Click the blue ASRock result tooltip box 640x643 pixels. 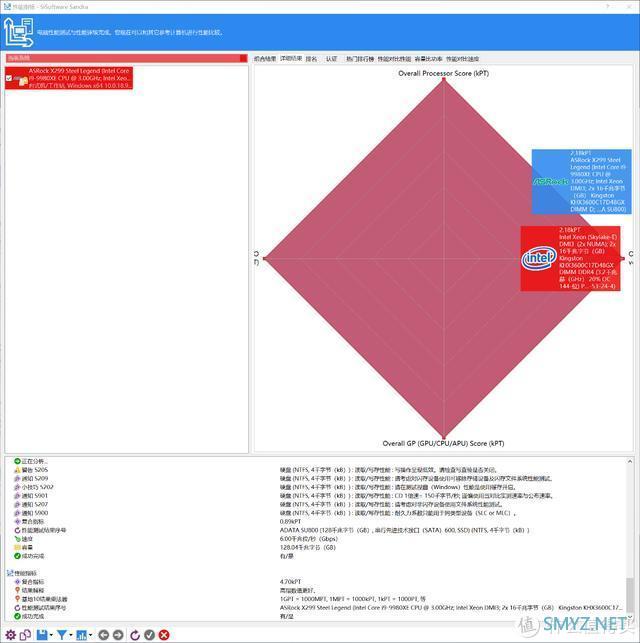[x=581, y=181]
